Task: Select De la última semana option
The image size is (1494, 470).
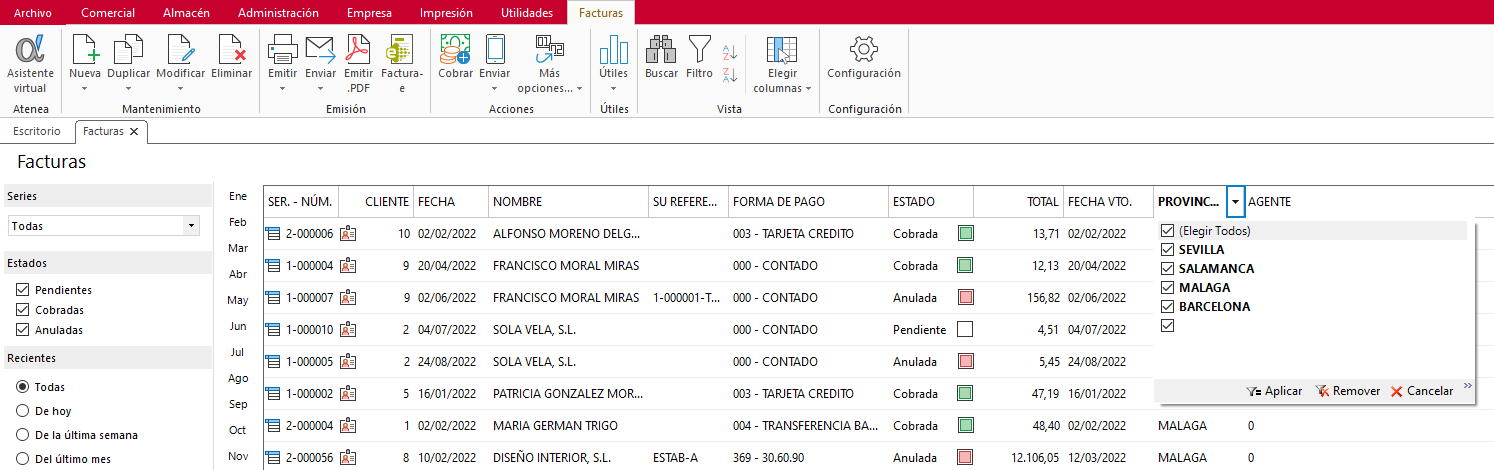Action: point(23,435)
